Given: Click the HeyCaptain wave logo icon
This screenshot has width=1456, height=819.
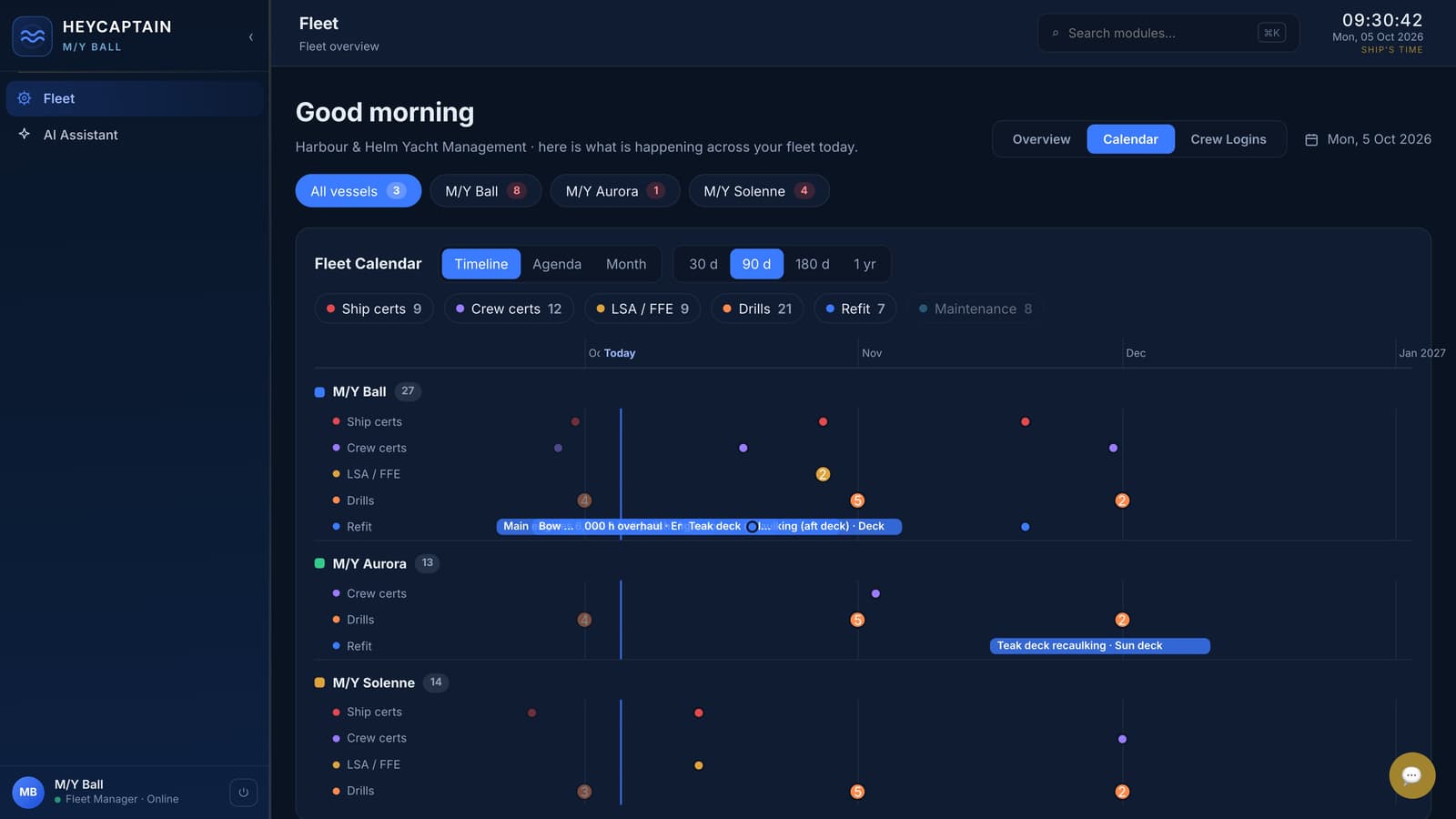Looking at the screenshot, I should pos(32,36).
